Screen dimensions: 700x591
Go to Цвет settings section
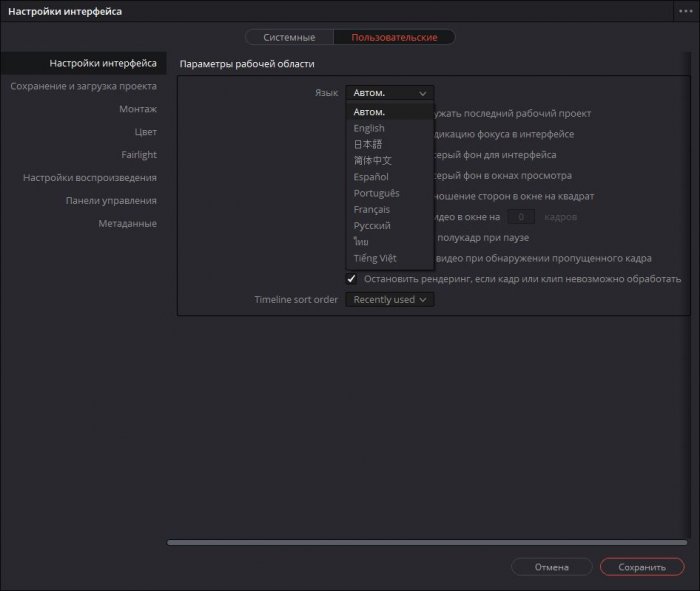[145, 132]
